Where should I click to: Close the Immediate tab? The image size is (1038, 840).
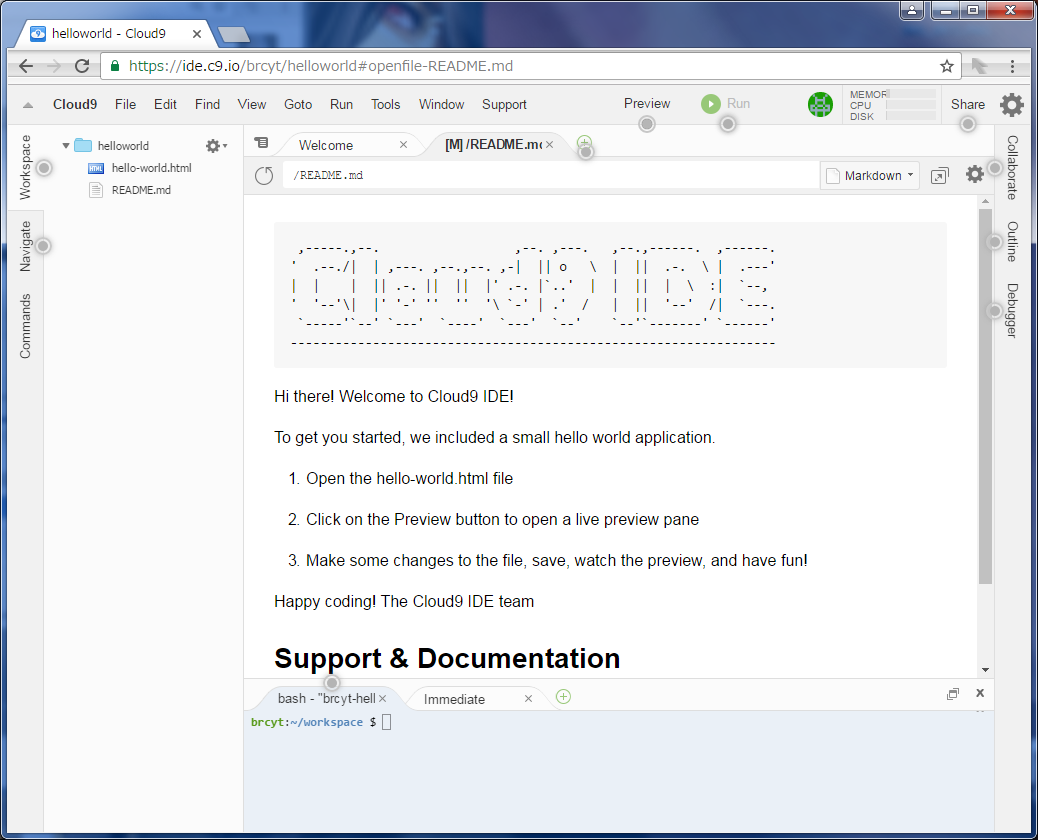coord(528,698)
